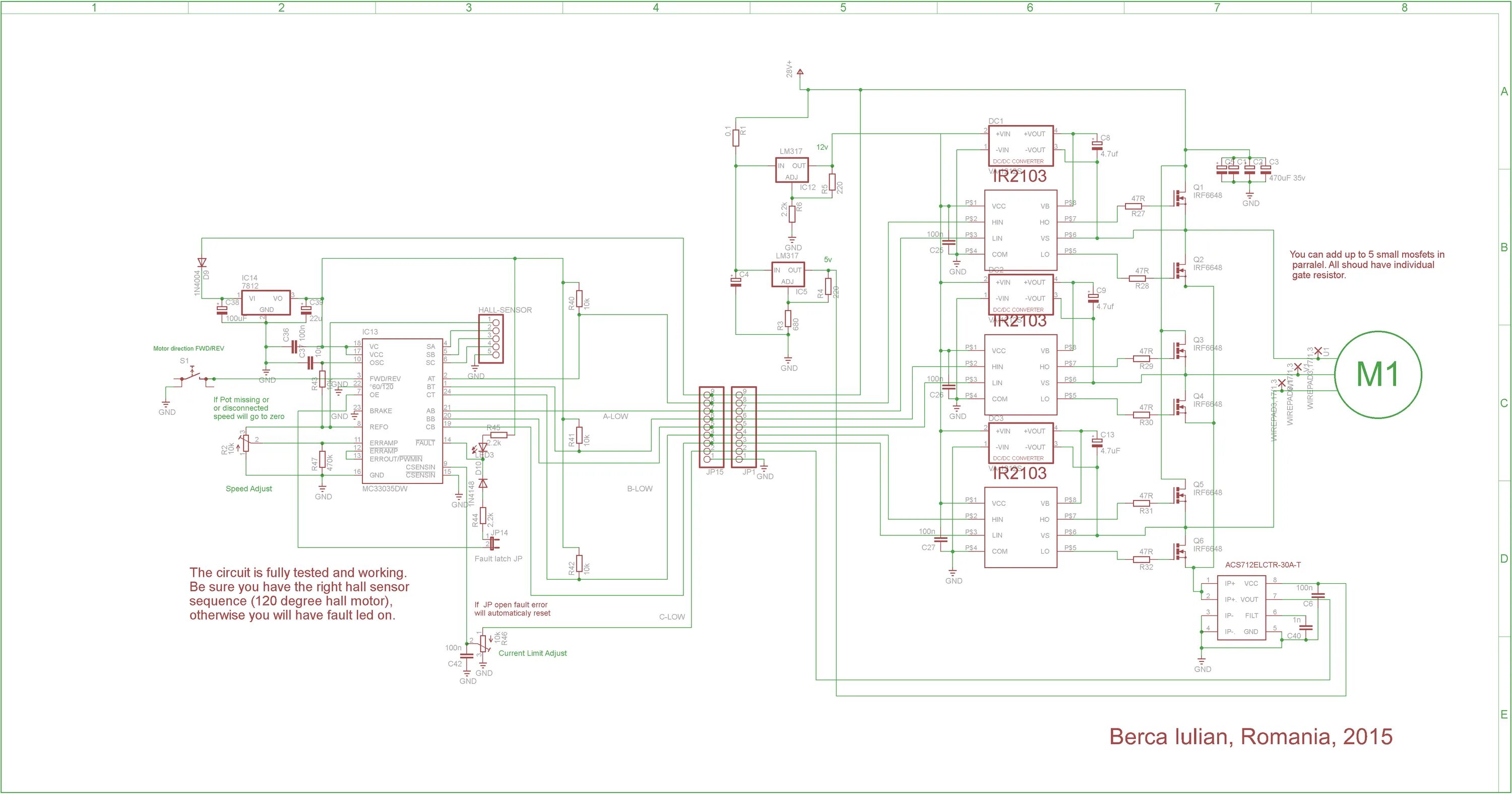Click the 'Current Limit Adjust' label
Image resolution: width=1512 pixels, height=794 pixels.
tap(533, 653)
